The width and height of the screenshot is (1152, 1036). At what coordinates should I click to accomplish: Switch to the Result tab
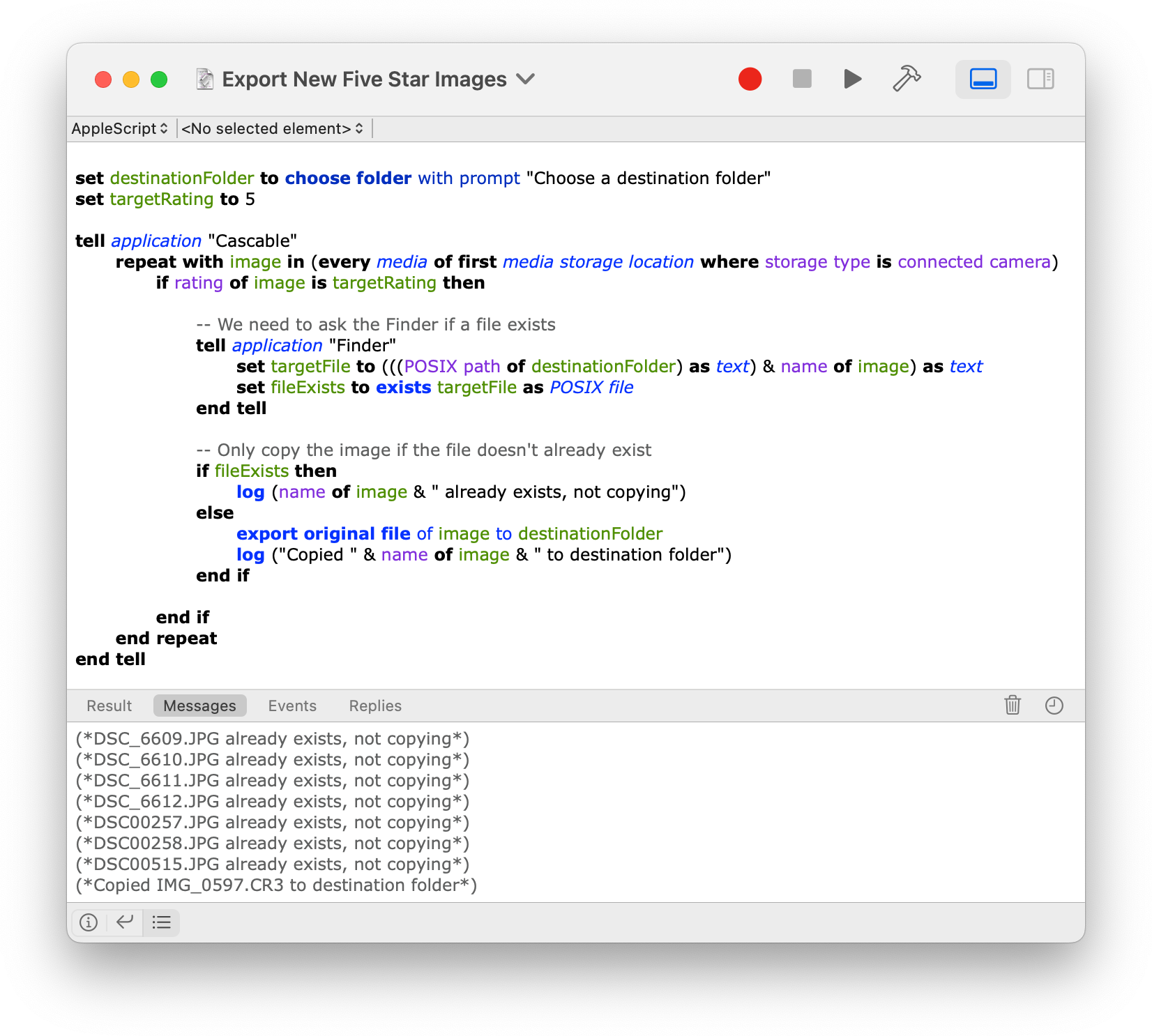tap(109, 706)
